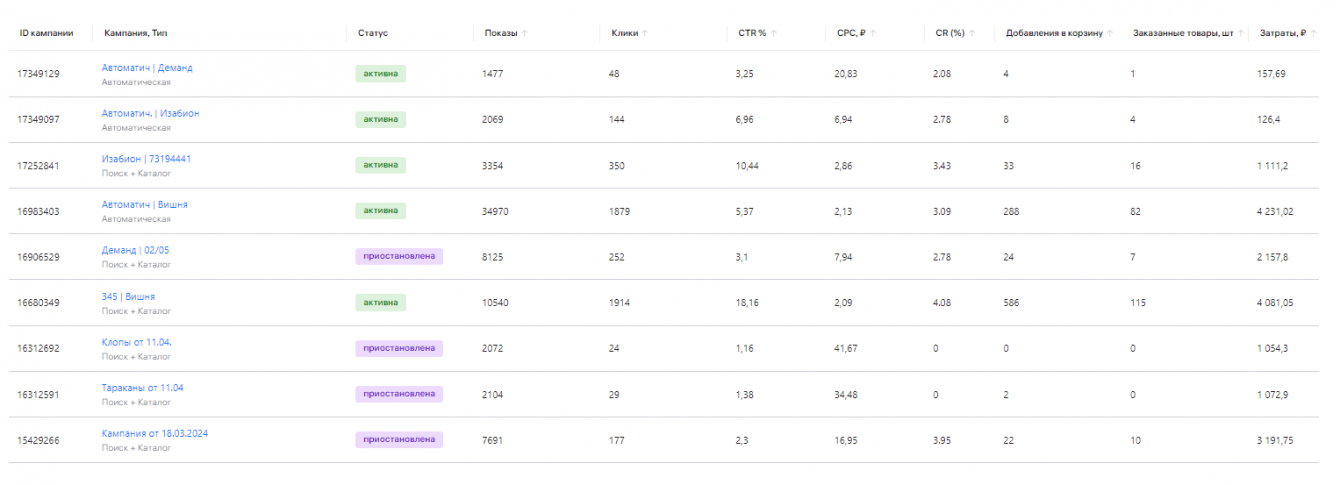
Task: Click the Статус column header
Action: (x=373, y=33)
